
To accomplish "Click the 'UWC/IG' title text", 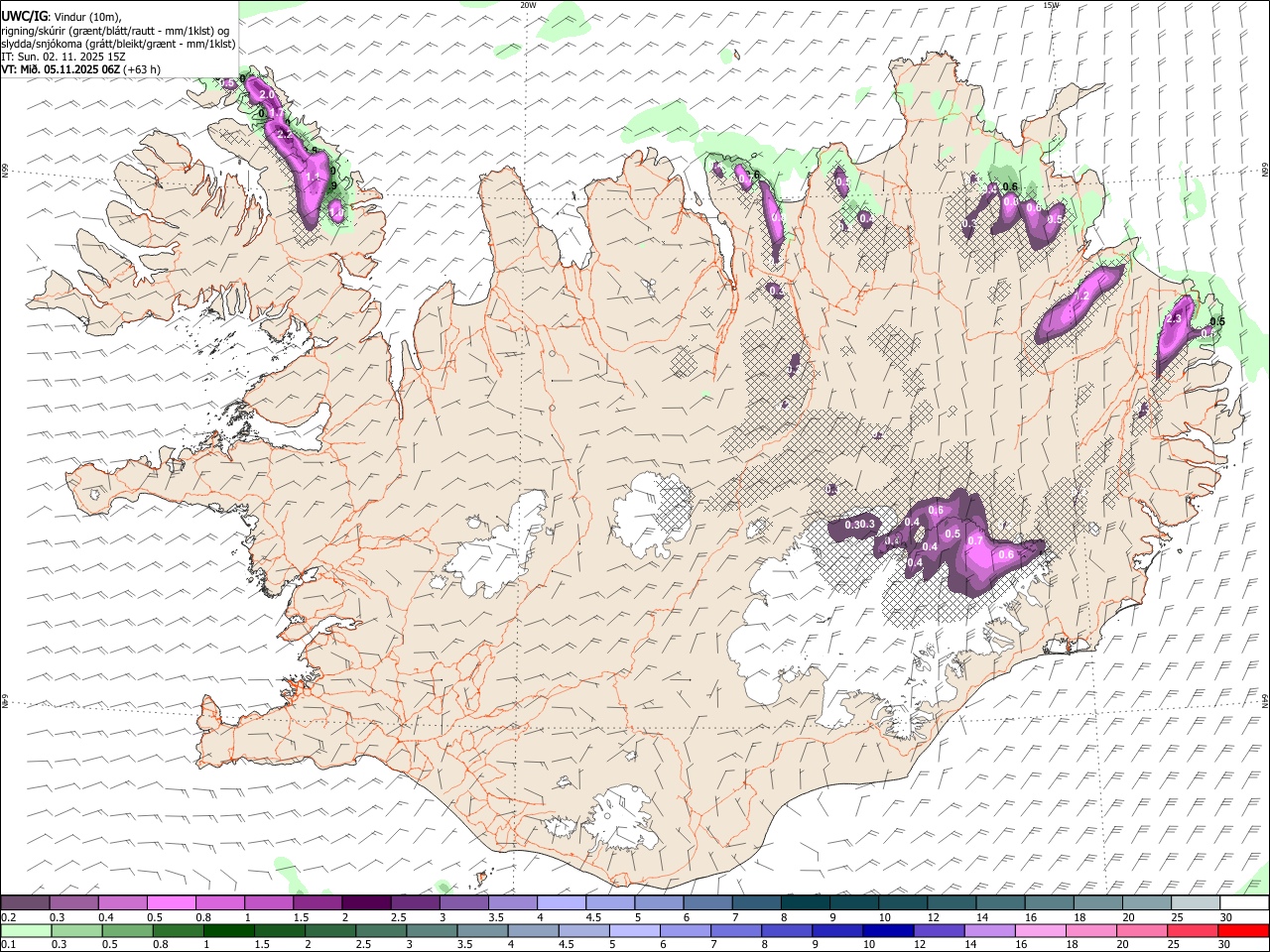I will point(24,16).
